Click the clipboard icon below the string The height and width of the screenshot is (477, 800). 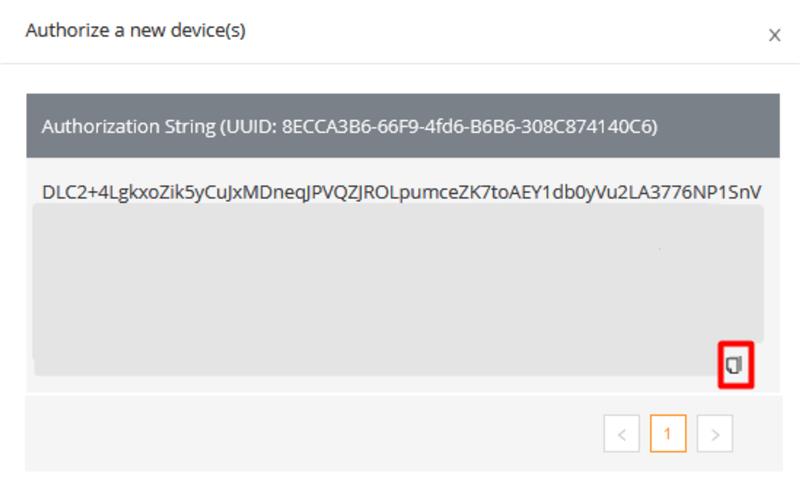735,365
